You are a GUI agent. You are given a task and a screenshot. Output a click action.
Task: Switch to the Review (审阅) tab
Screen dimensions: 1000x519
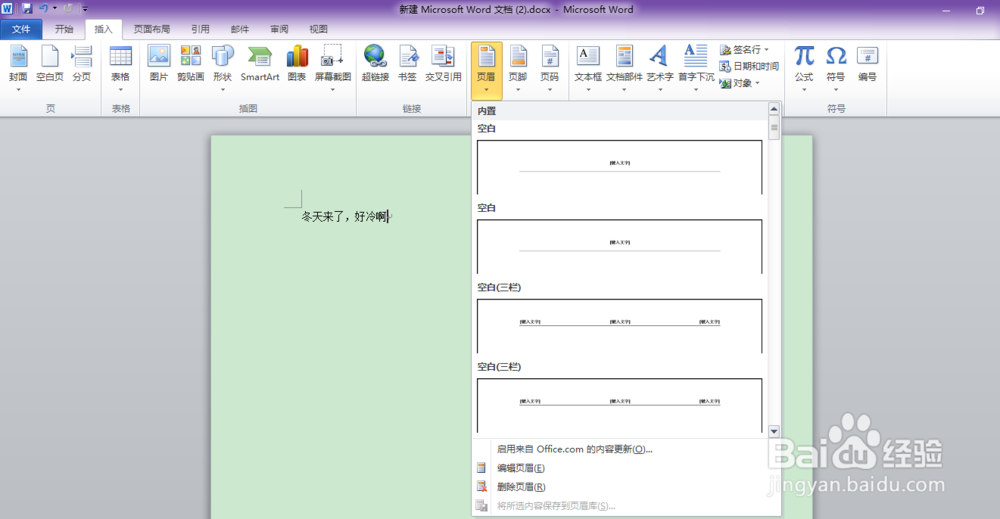279,29
